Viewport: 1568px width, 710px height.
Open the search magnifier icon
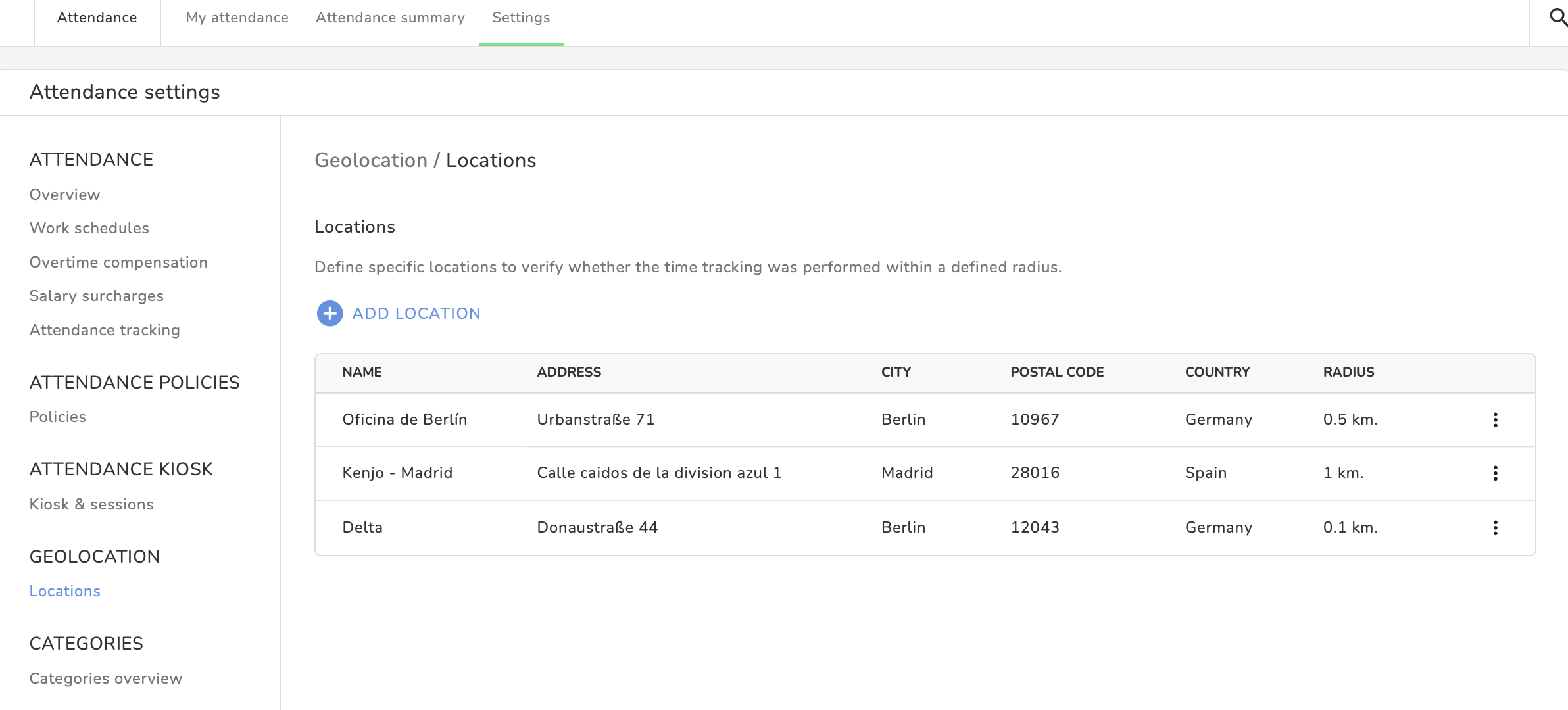tap(1557, 17)
